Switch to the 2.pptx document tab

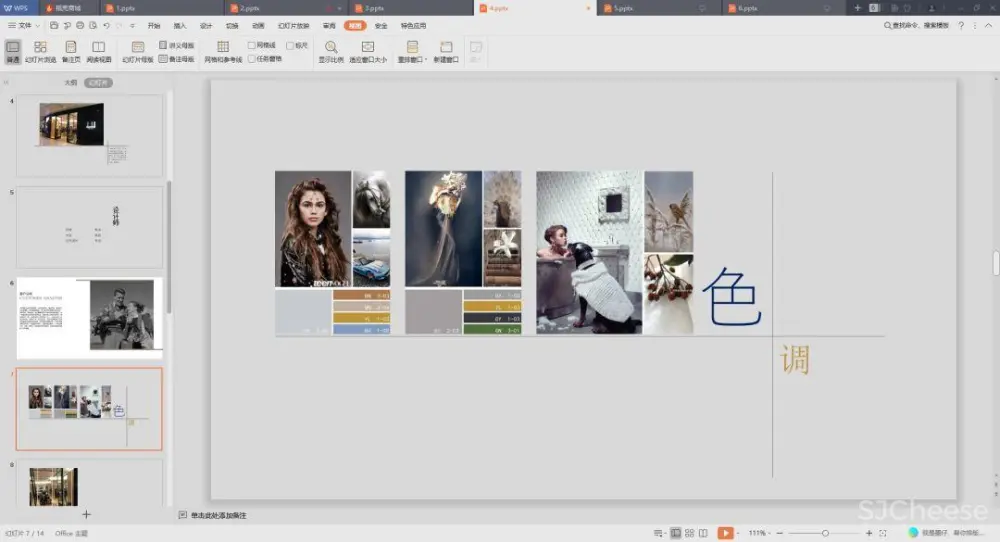[x=250, y=8]
